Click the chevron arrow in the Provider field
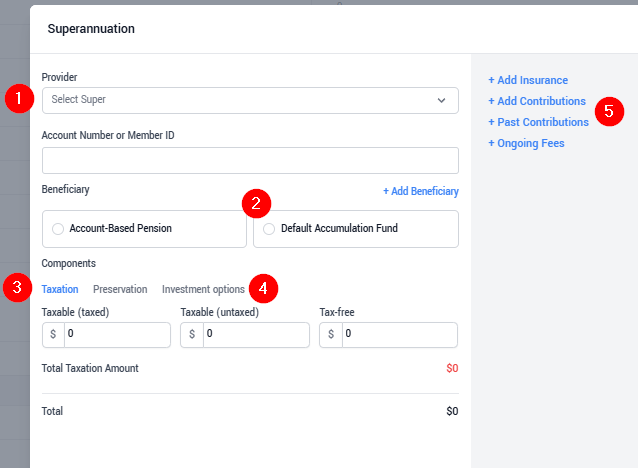 point(441,100)
